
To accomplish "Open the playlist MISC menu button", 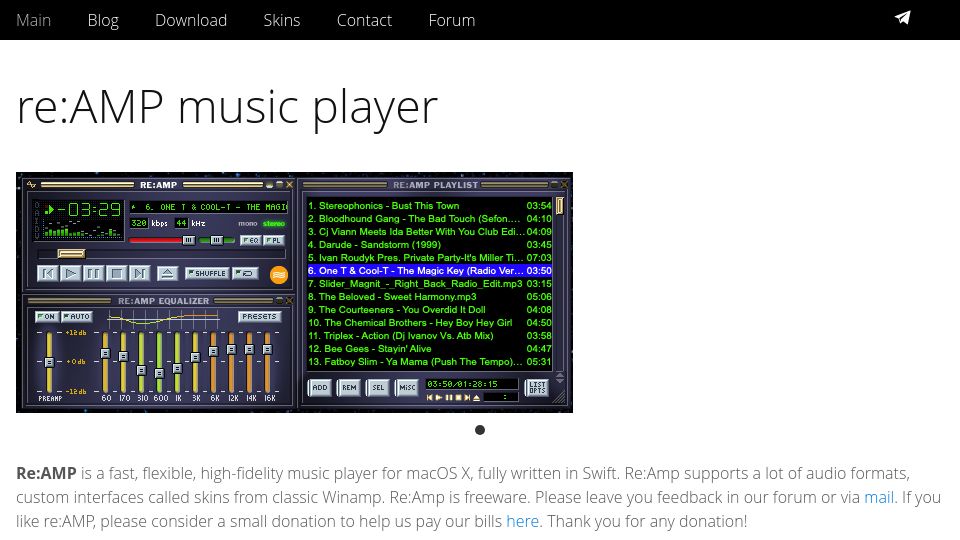I will [407, 388].
